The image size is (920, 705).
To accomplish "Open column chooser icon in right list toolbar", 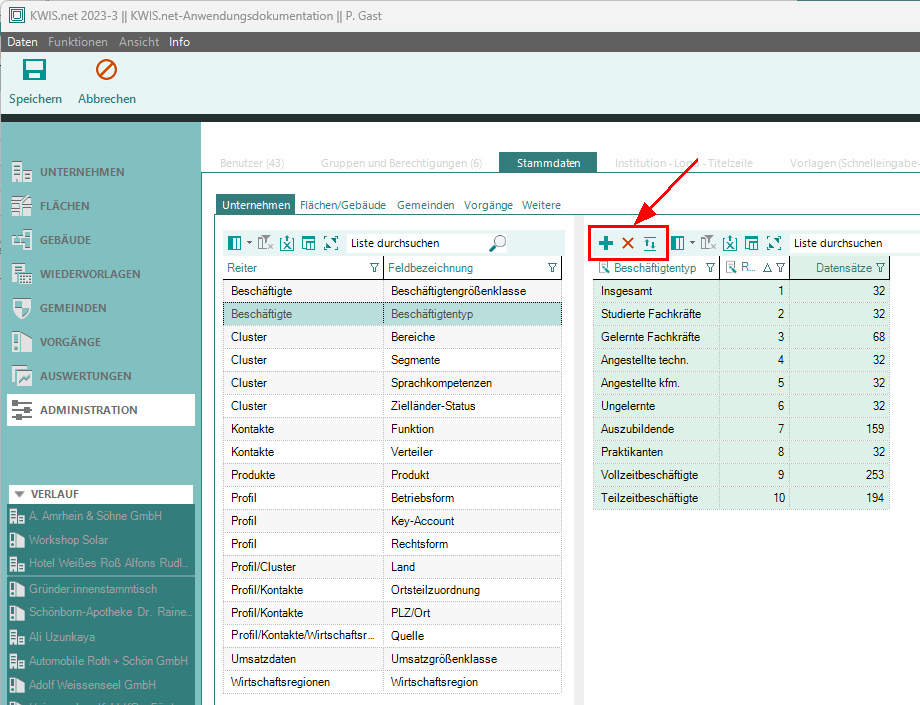I will click(678, 243).
